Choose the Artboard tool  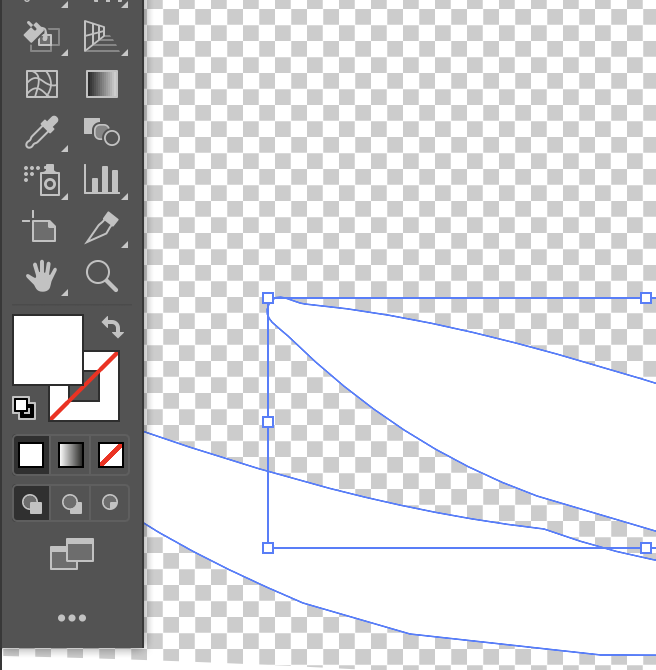point(42,227)
